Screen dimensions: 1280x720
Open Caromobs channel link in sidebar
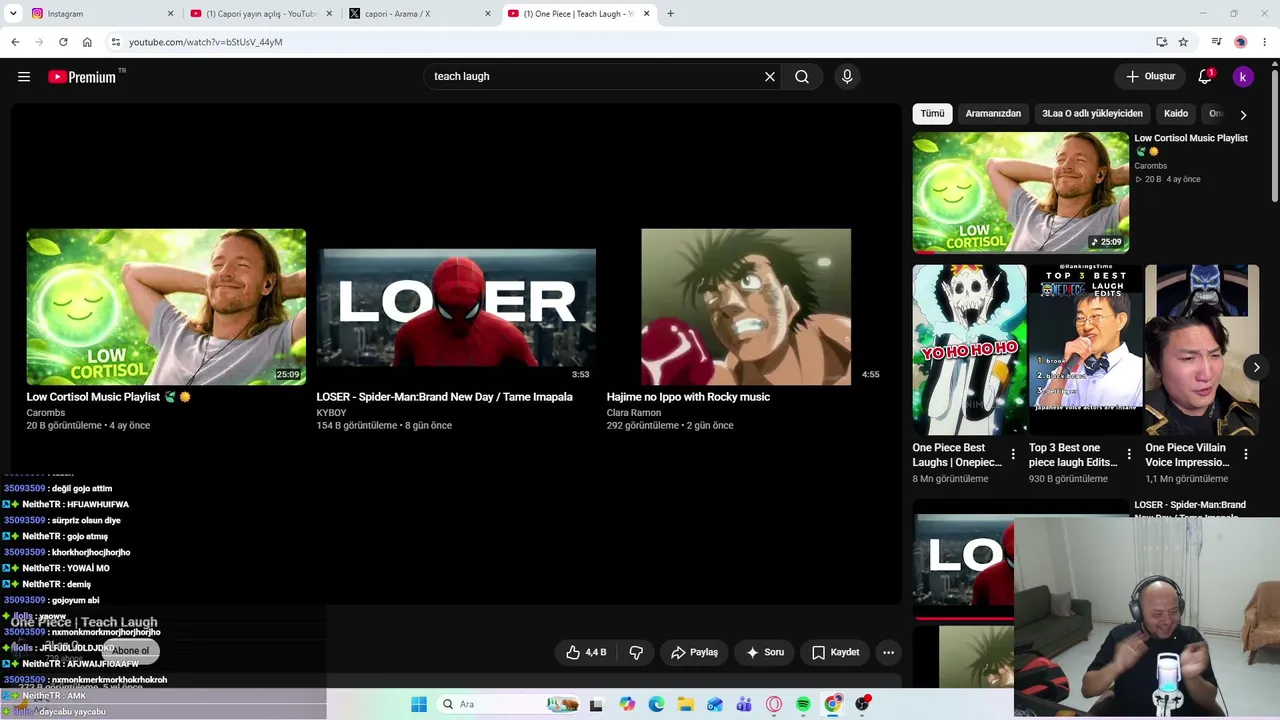click(x=1150, y=166)
